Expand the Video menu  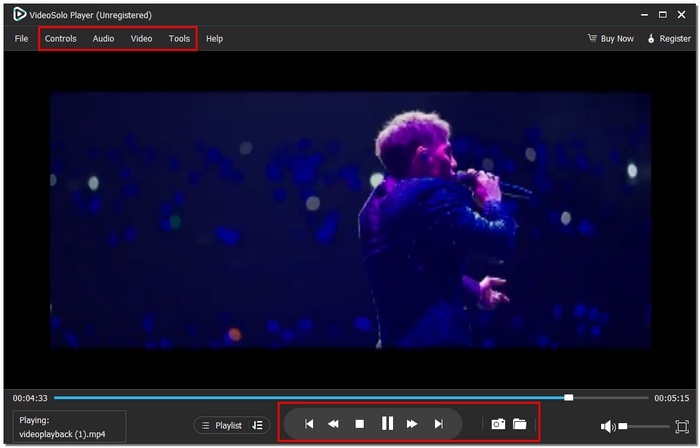[x=141, y=39]
